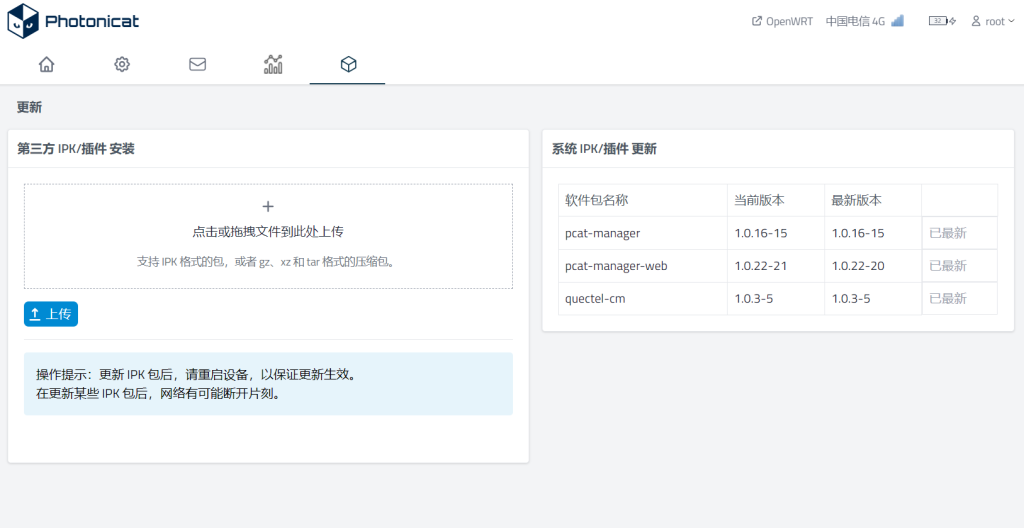Click the 4G signal strength icon
This screenshot has height=528, width=1024.
[x=897, y=21]
